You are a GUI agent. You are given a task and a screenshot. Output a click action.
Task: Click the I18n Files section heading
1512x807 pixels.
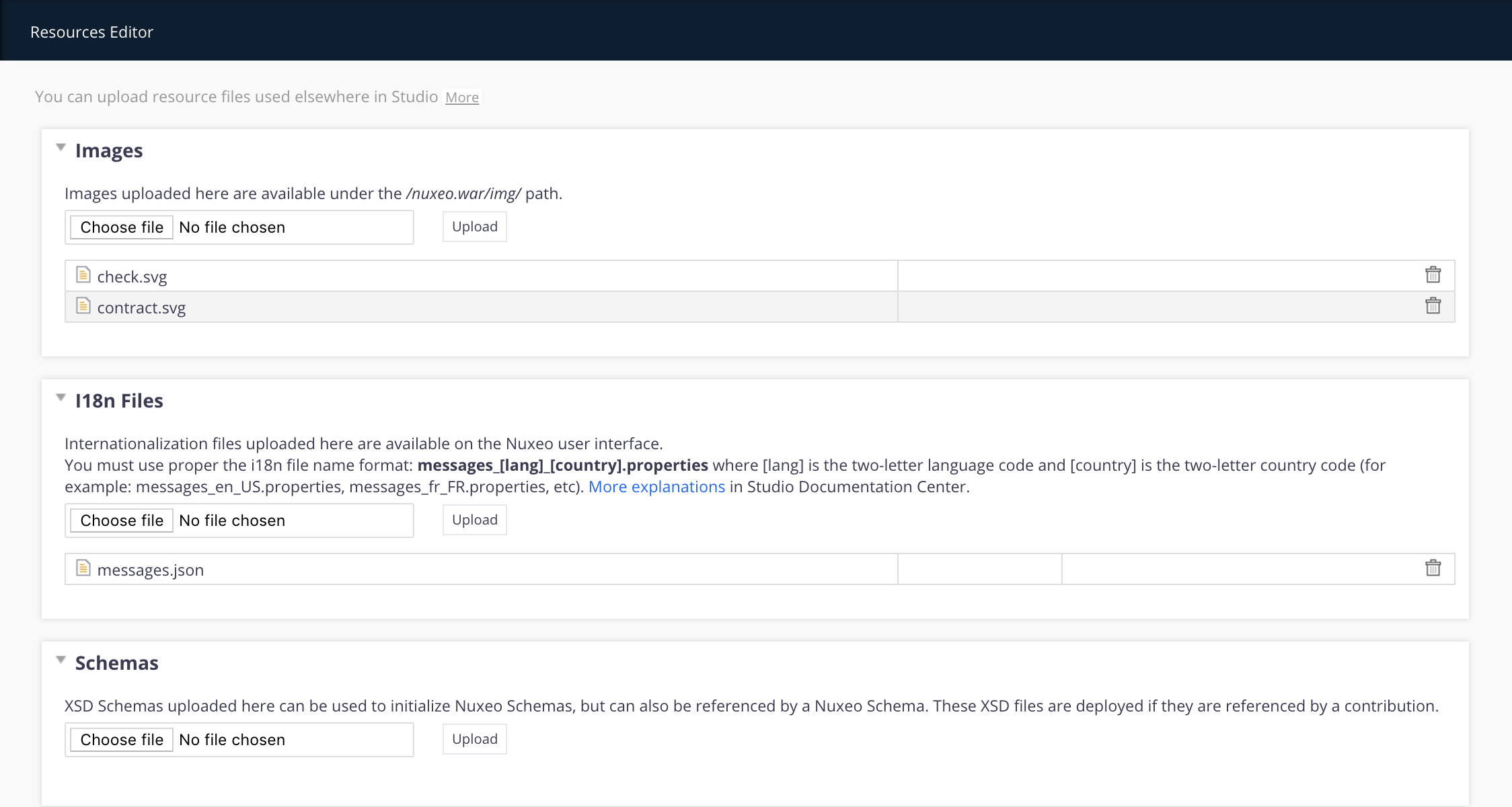coord(119,401)
